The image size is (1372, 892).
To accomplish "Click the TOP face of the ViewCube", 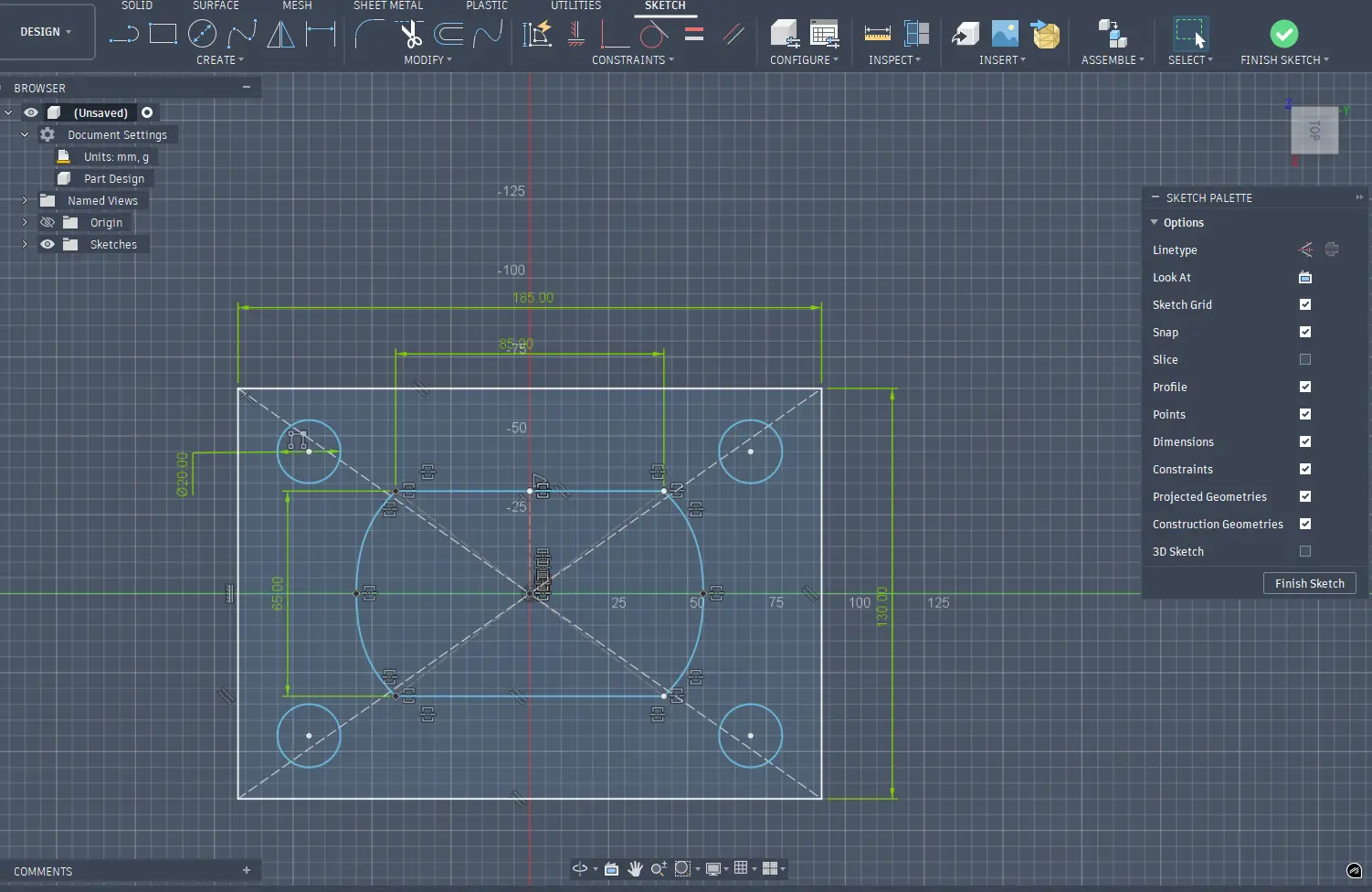I will point(1314,131).
